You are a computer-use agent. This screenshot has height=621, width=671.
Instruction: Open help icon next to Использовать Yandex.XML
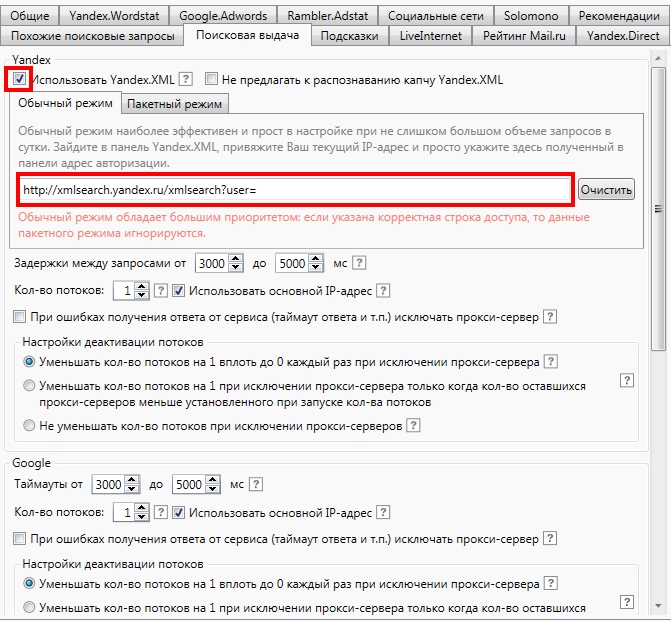tap(185, 79)
